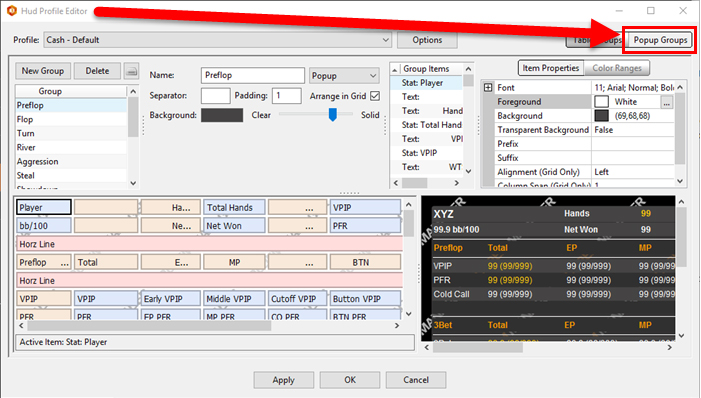Viewport: 701px width, 398px height.
Task: Click the Prefix property row
Action: [585, 144]
